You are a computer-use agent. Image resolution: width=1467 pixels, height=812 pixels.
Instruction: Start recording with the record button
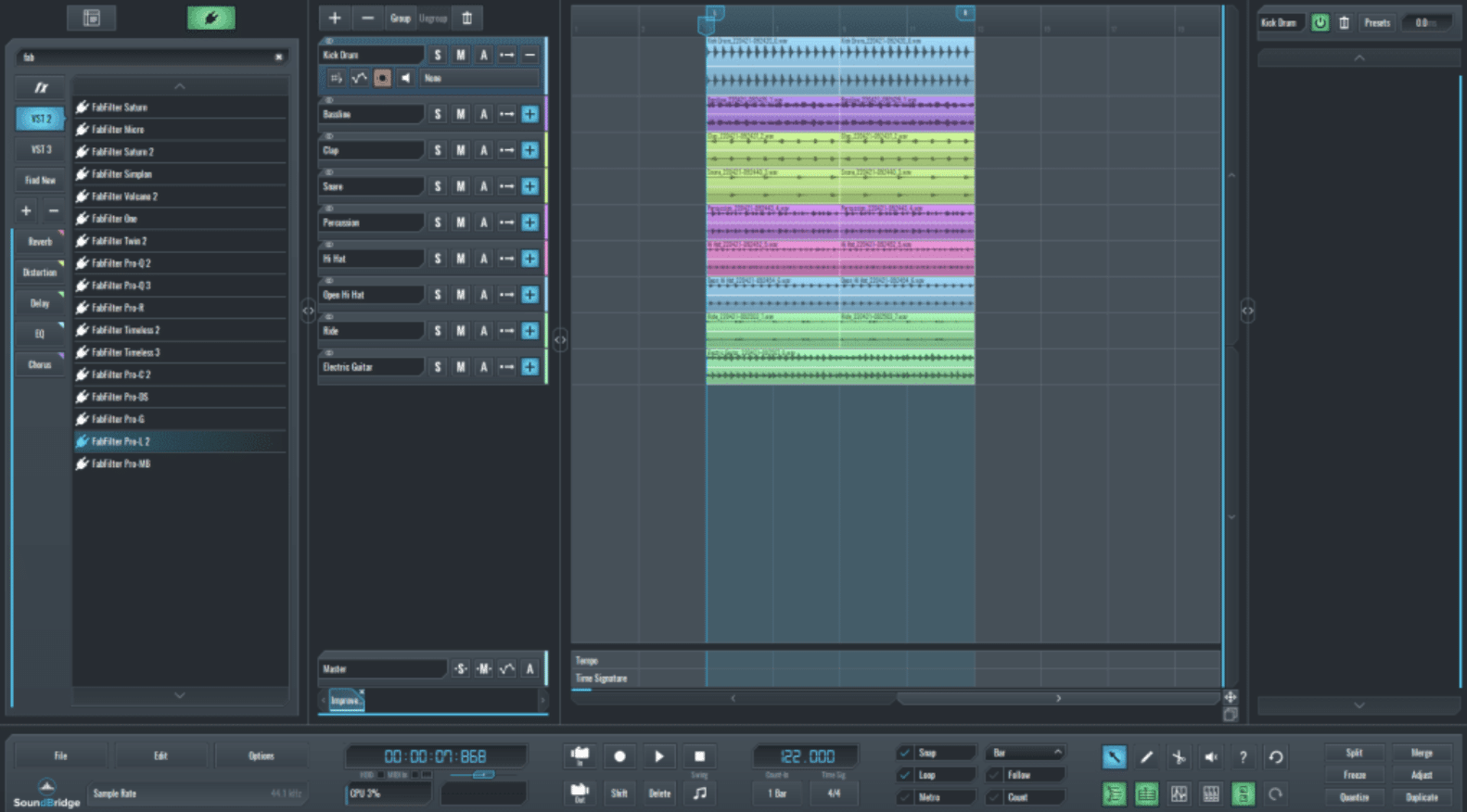click(619, 756)
